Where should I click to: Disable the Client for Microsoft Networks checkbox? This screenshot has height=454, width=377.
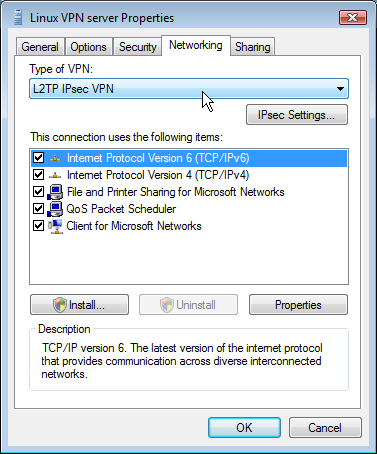tap(39, 226)
